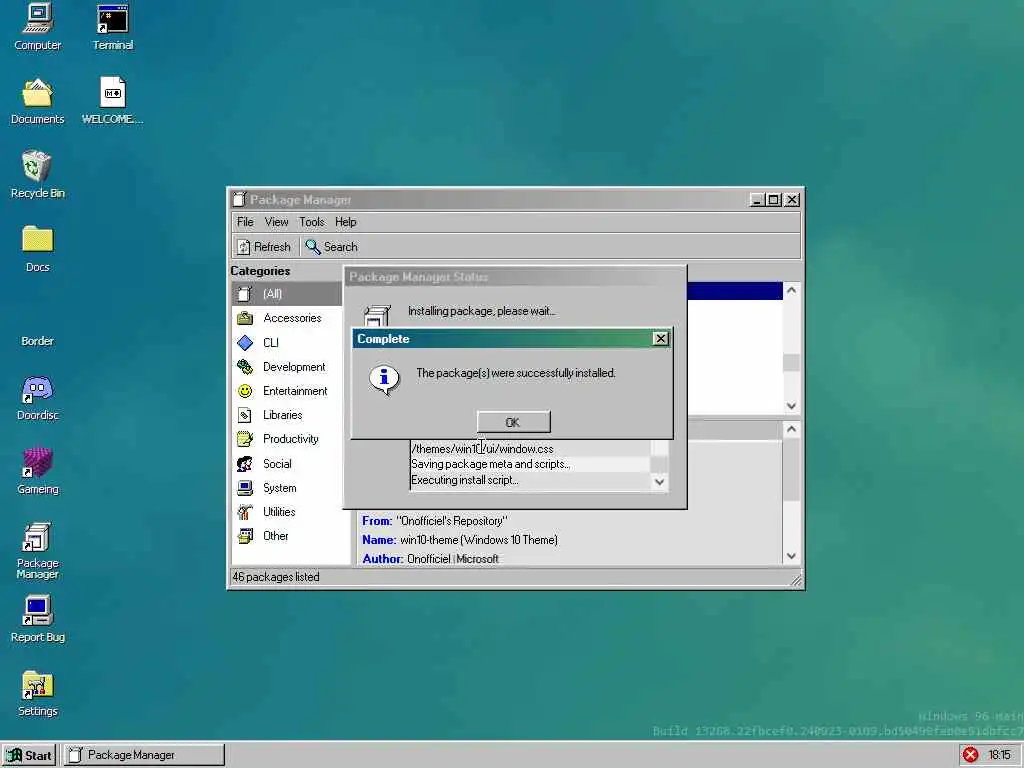Open the Documents folder icon

tap(38, 101)
